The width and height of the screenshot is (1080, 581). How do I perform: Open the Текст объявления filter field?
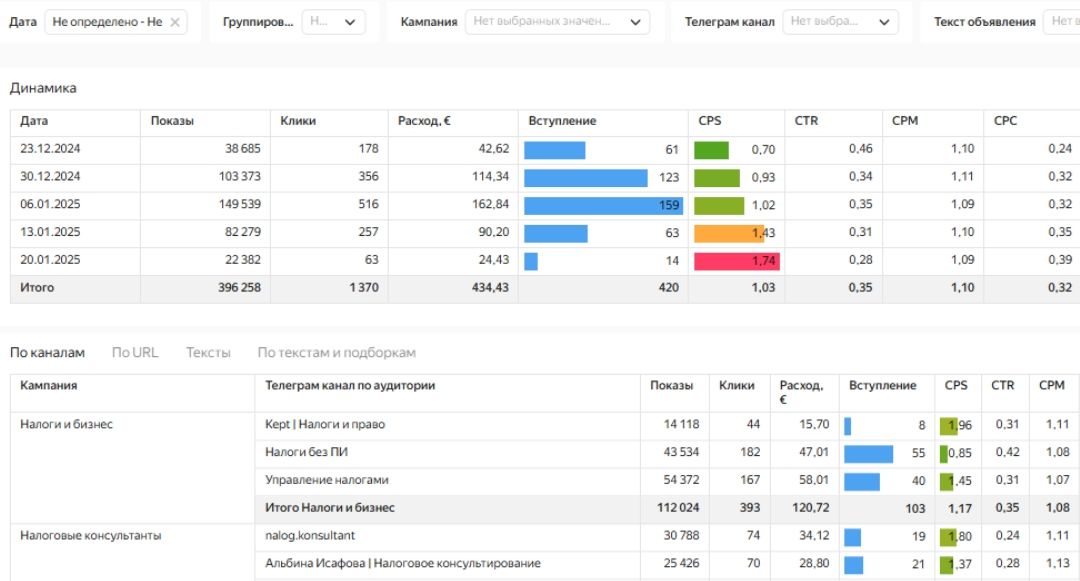click(1061, 22)
